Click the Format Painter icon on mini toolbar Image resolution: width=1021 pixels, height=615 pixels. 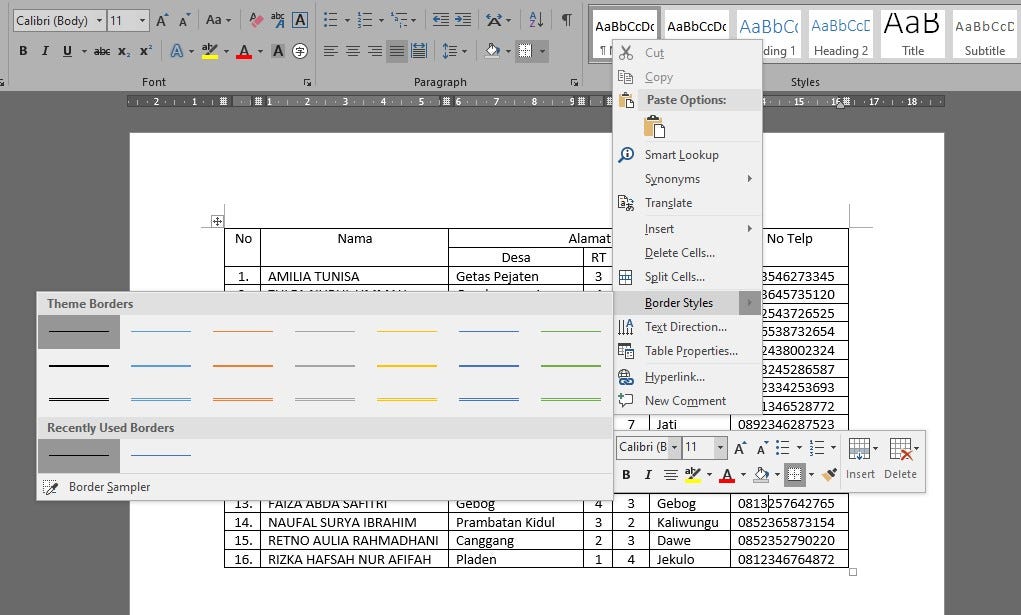(827, 474)
